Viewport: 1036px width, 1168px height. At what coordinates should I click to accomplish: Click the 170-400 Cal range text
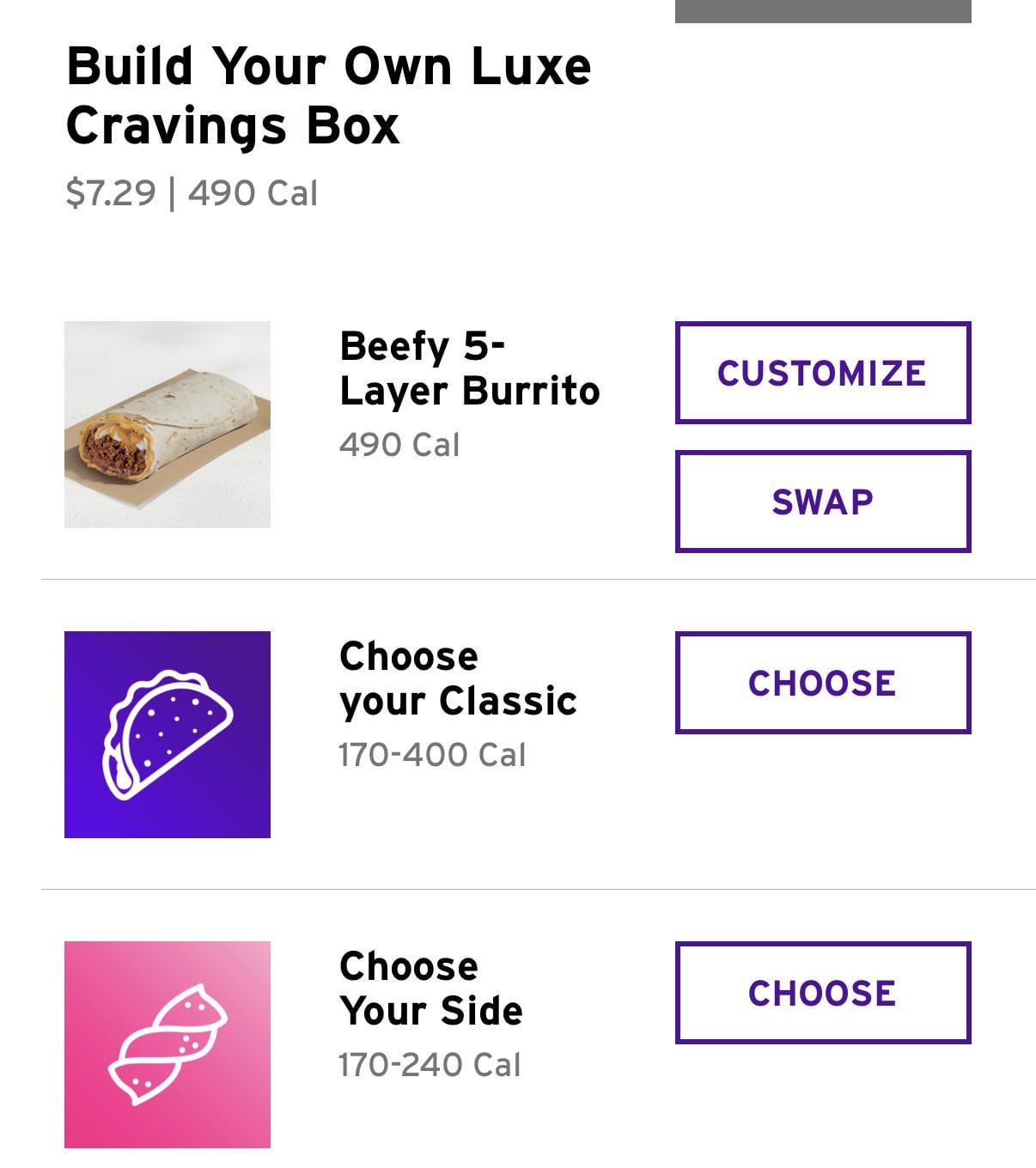431,755
